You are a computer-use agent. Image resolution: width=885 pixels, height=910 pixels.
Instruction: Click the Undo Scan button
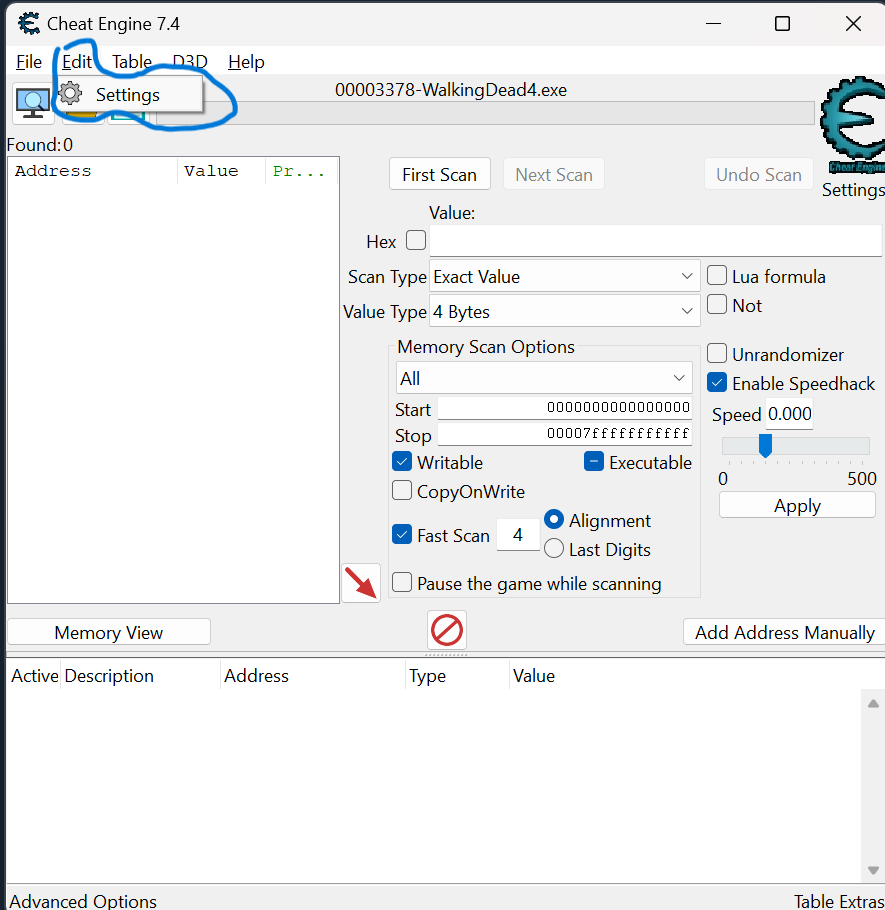(x=758, y=174)
